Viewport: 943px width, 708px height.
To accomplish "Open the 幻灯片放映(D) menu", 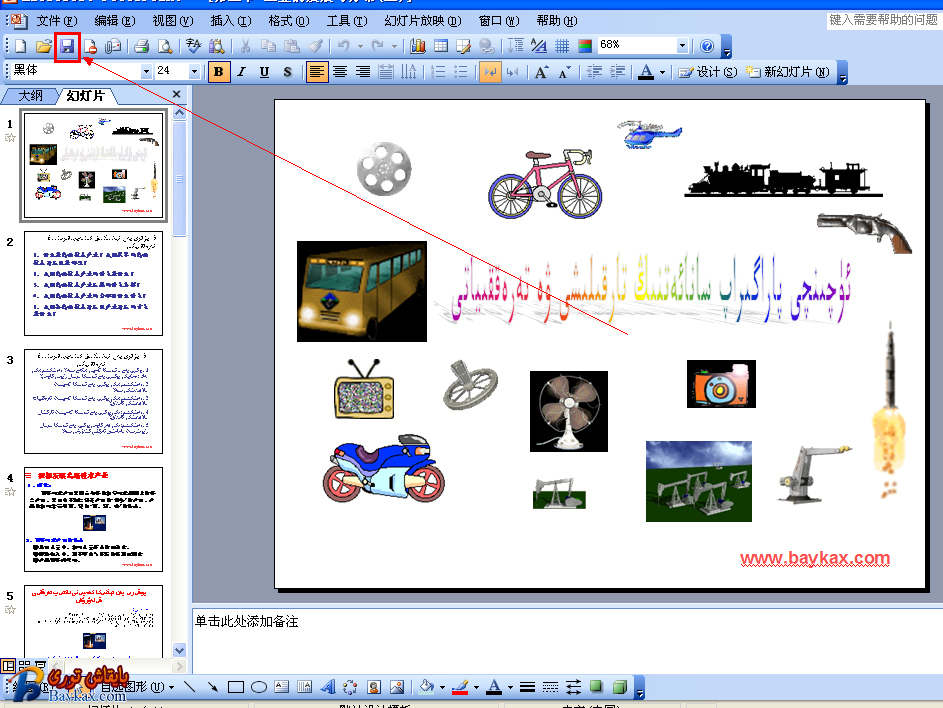I will point(423,21).
